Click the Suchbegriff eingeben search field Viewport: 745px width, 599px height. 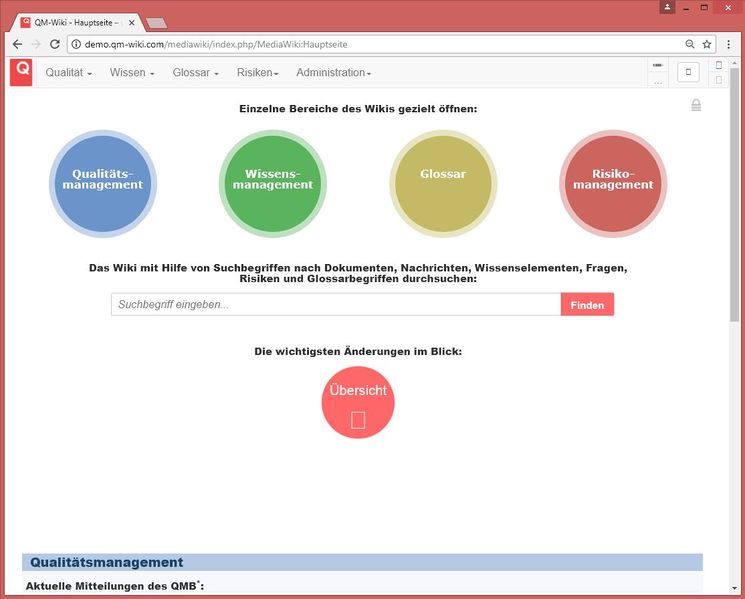pyautogui.click(x=335, y=304)
